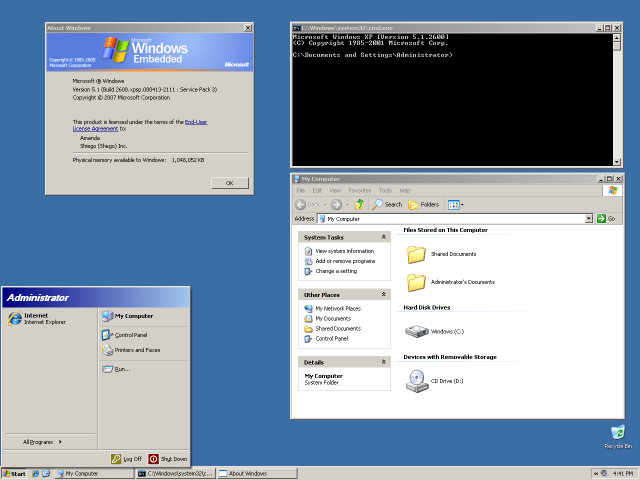Open the Tools menu in My Computer
Viewport: 640px width, 480px height.
point(385,191)
